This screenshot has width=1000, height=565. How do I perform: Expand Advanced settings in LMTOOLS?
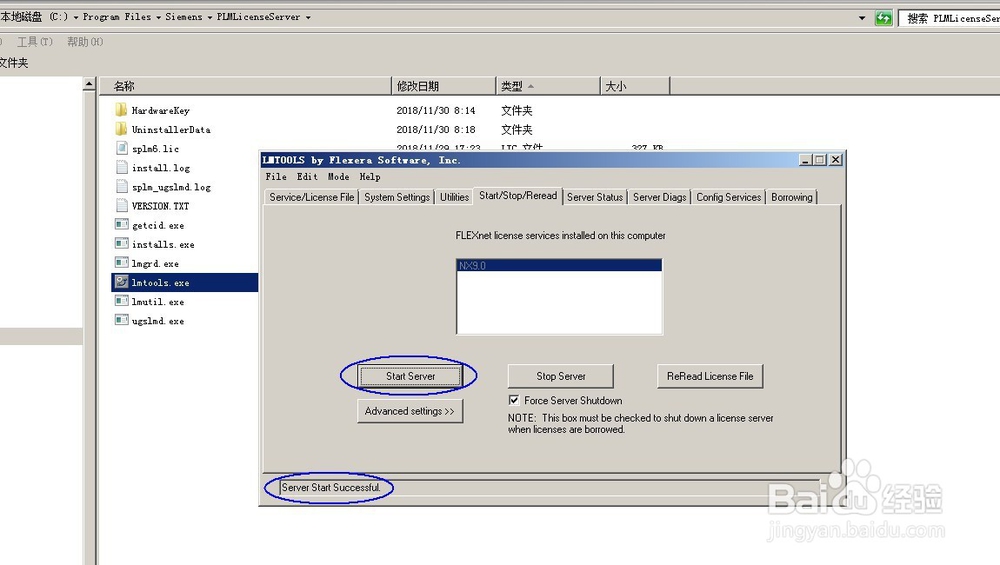coord(410,411)
